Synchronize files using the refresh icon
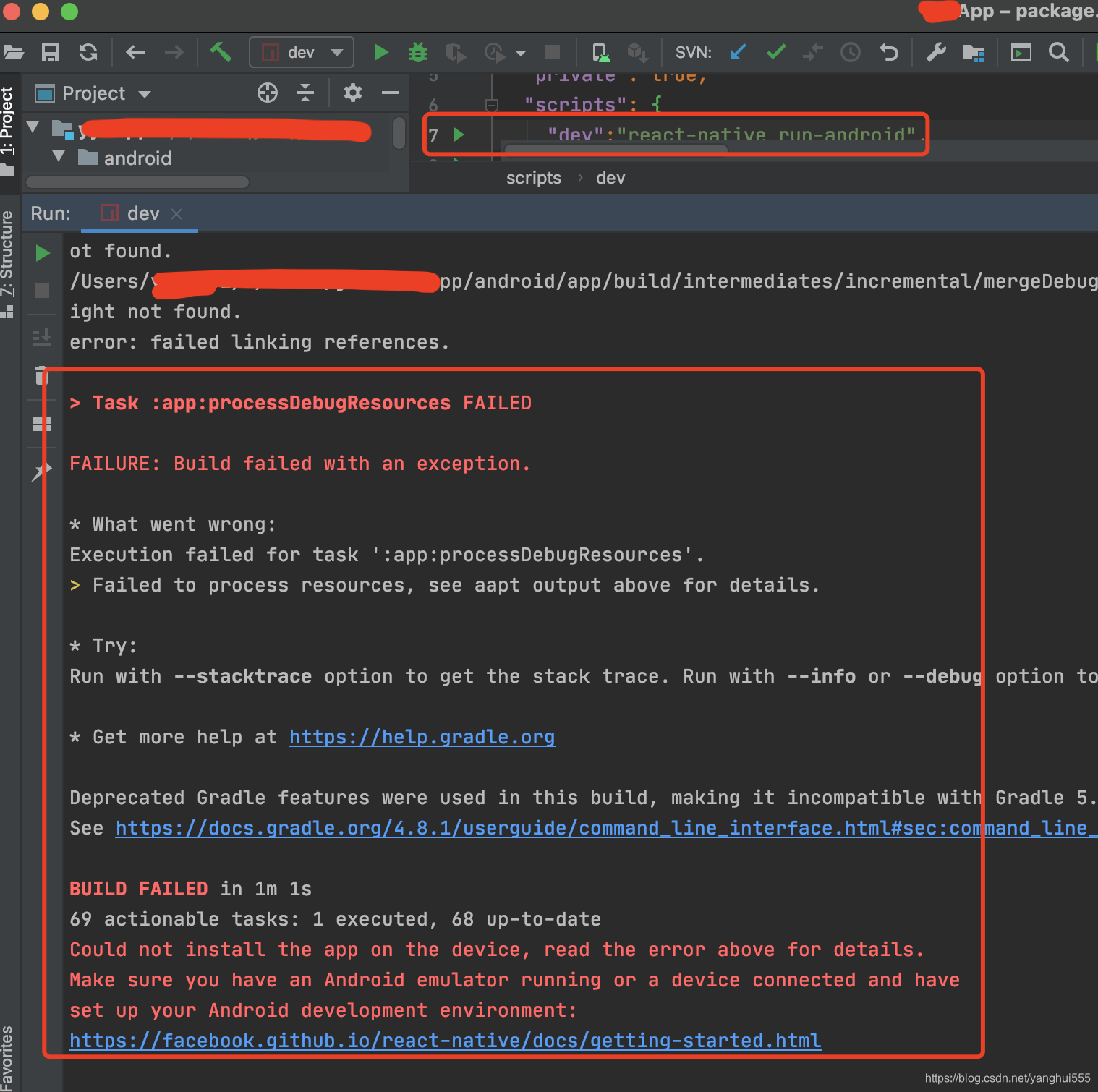Image resolution: width=1098 pixels, height=1092 pixels. click(88, 52)
